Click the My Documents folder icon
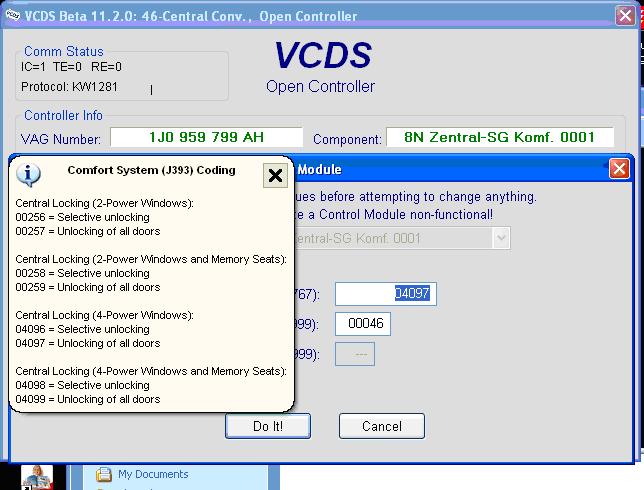 (x=104, y=474)
